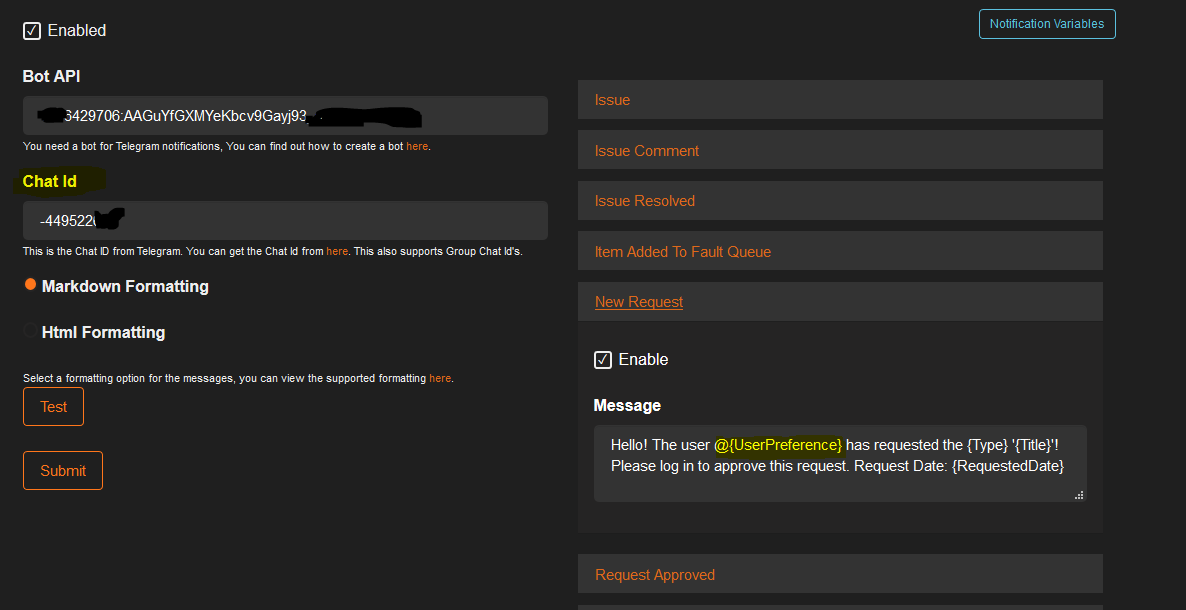
Task: Grab the Message textarea resize handle
Action: click(1079, 495)
